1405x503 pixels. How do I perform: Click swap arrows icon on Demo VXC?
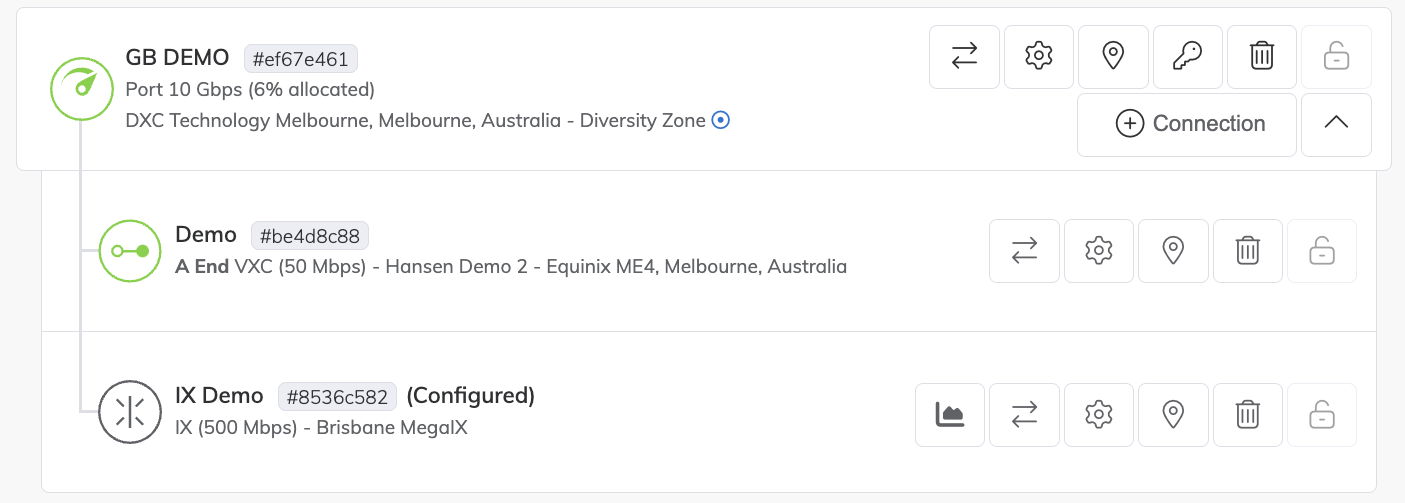tap(1024, 250)
